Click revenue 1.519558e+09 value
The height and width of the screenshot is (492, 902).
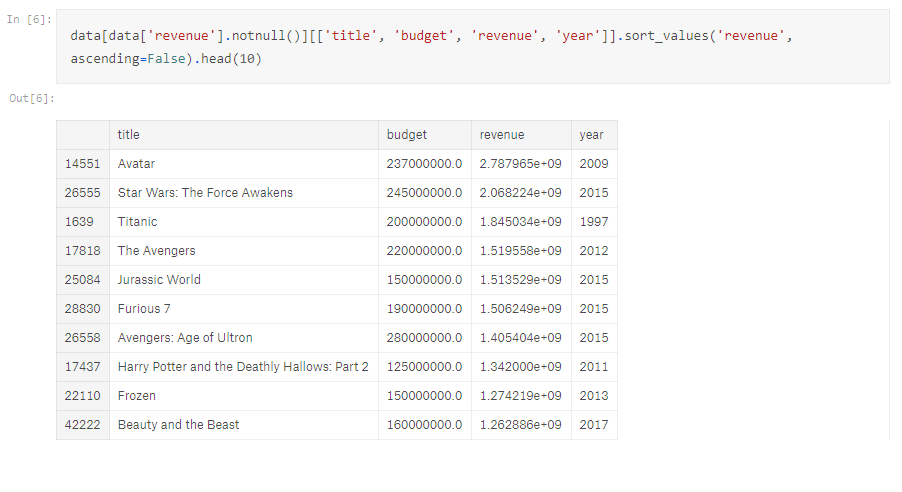[522, 251]
